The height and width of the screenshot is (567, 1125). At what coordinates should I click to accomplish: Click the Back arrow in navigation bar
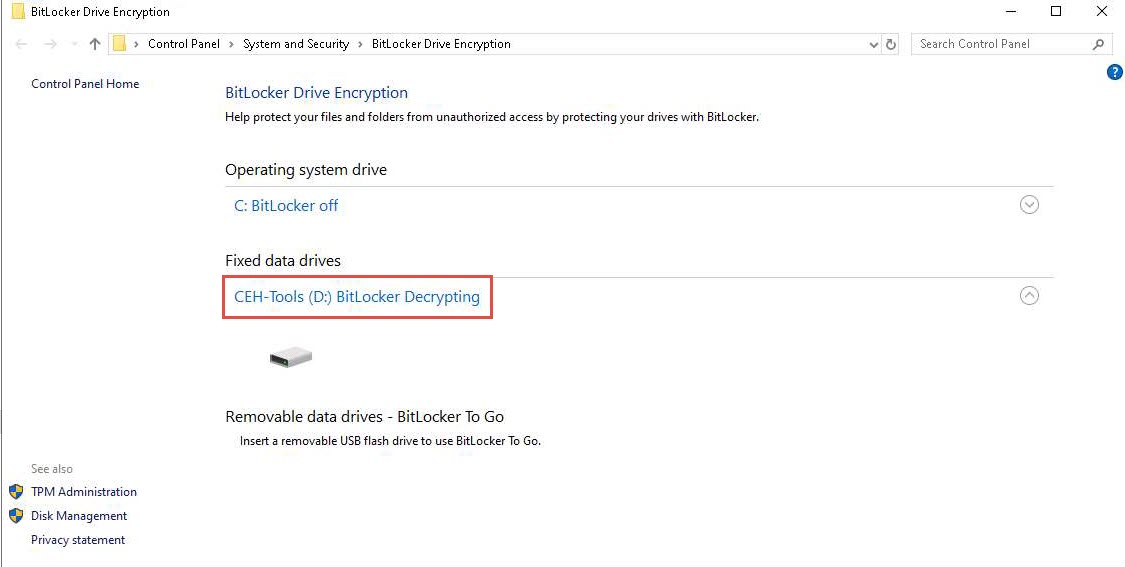click(x=22, y=44)
